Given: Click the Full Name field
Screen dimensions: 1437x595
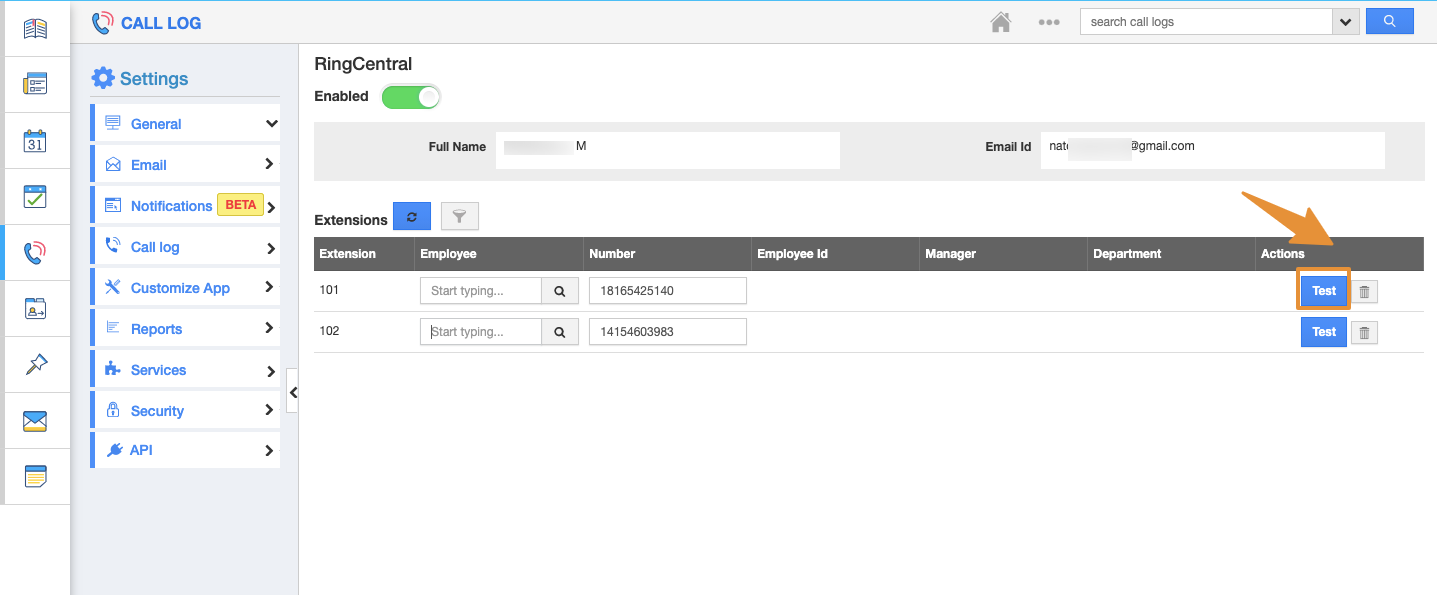Looking at the screenshot, I should click(668, 150).
